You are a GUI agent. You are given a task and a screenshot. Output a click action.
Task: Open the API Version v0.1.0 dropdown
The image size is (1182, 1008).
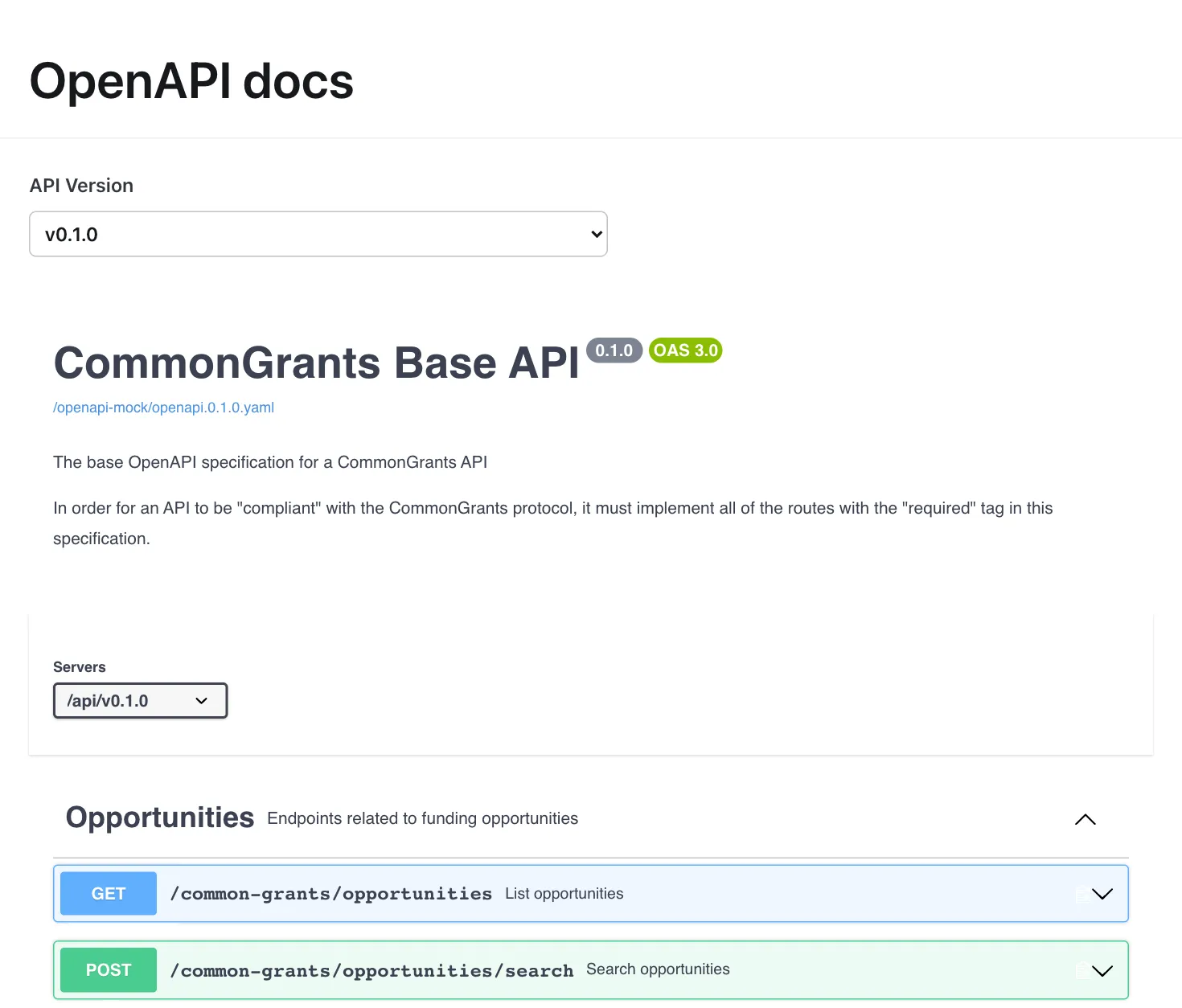tap(318, 234)
